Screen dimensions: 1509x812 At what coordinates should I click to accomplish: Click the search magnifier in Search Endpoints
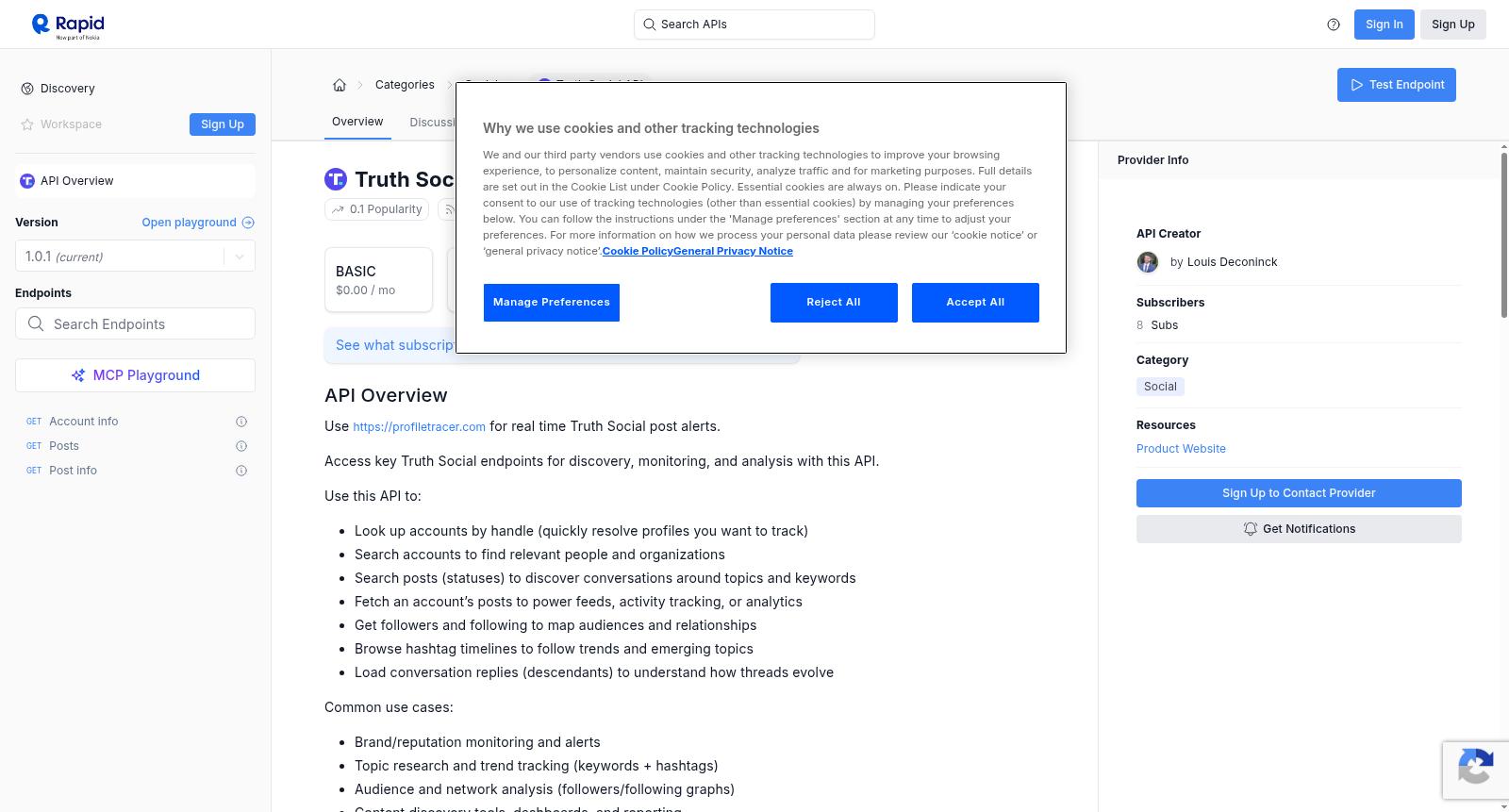(x=36, y=323)
